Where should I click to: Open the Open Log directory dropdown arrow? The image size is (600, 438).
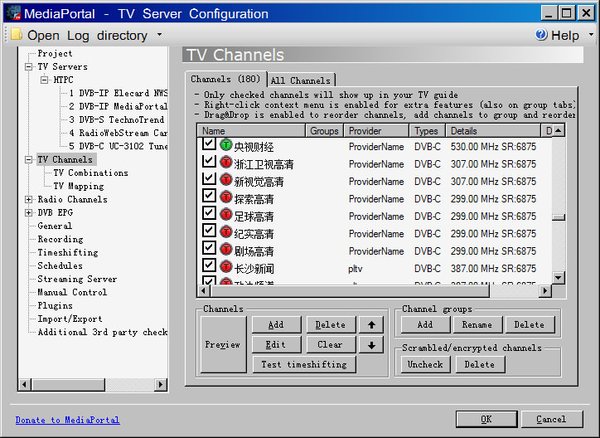pyautogui.click(x=160, y=35)
